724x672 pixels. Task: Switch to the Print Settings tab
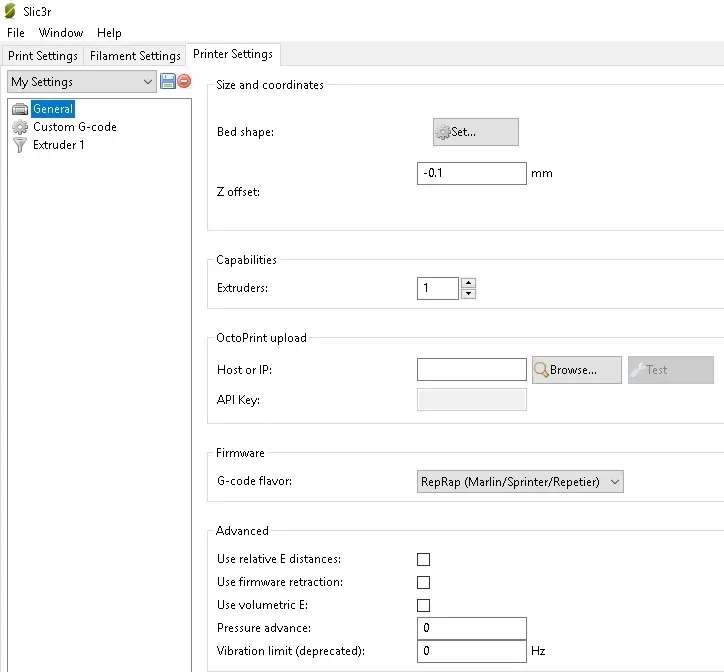[x=43, y=56]
